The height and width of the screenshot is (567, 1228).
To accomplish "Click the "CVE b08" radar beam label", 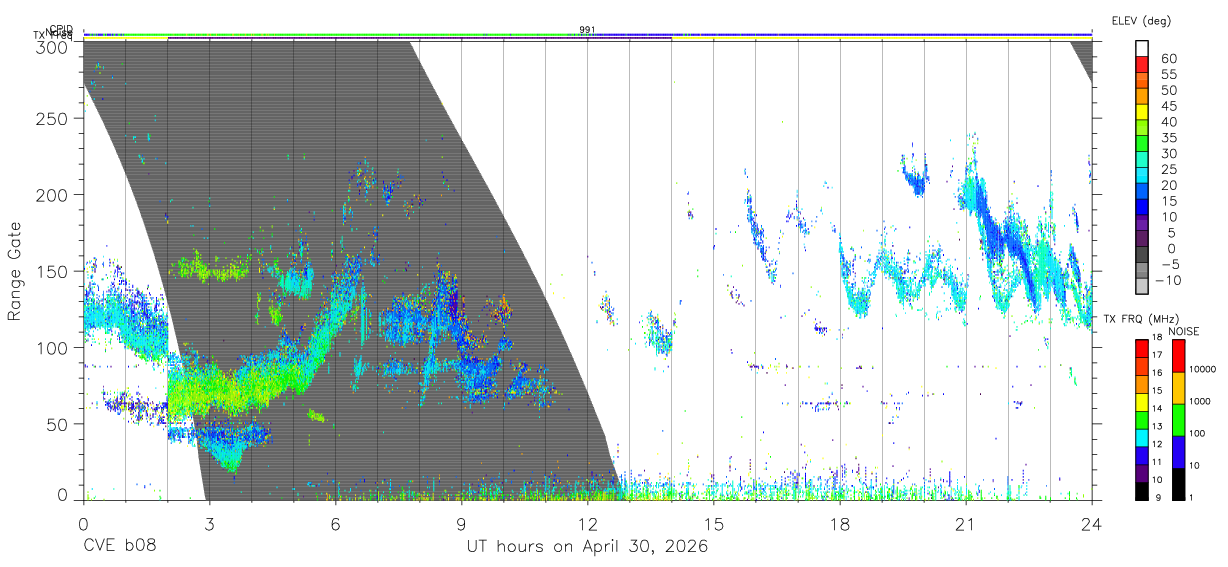I will click(120, 547).
